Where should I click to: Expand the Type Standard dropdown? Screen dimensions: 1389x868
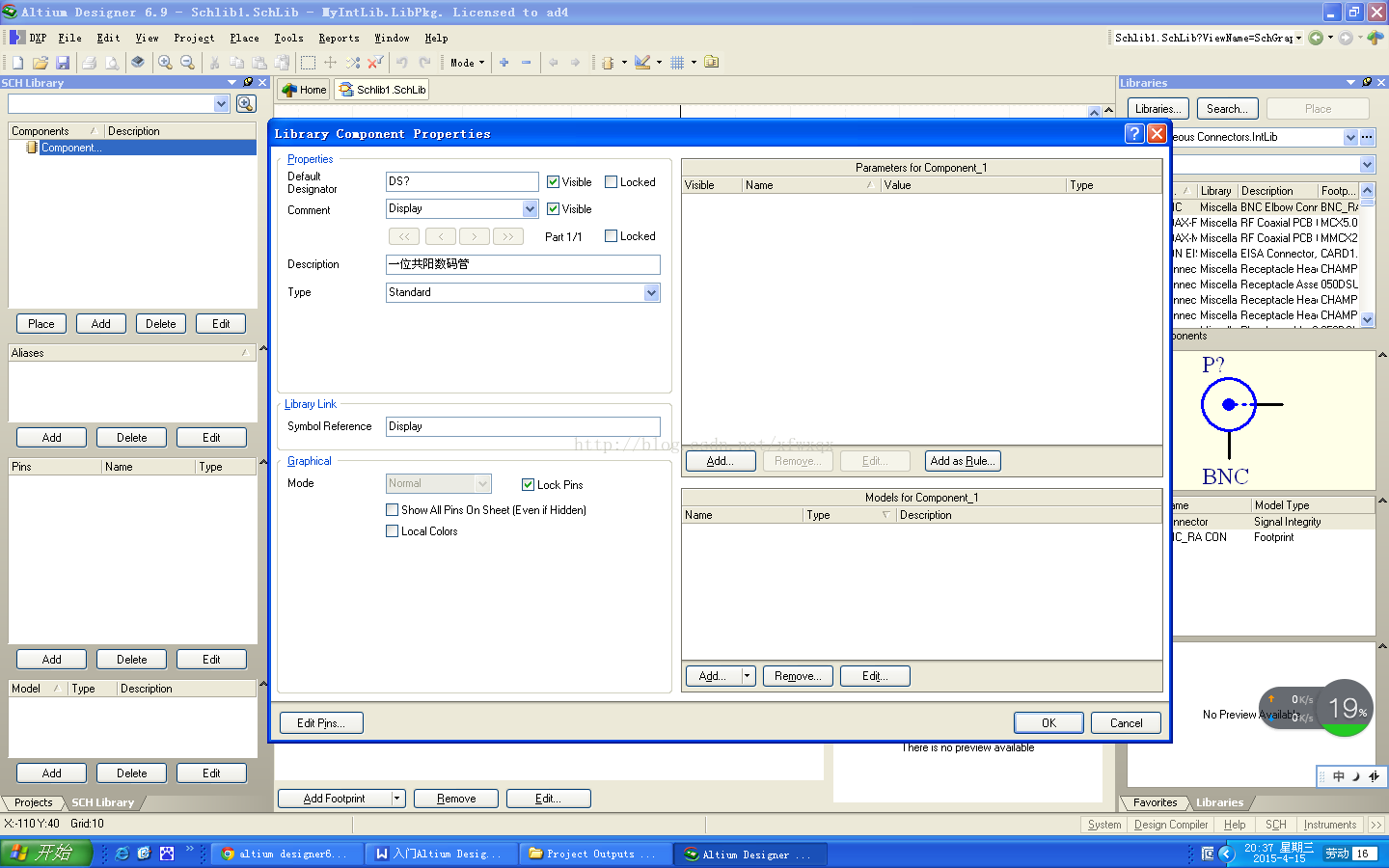pos(651,293)
